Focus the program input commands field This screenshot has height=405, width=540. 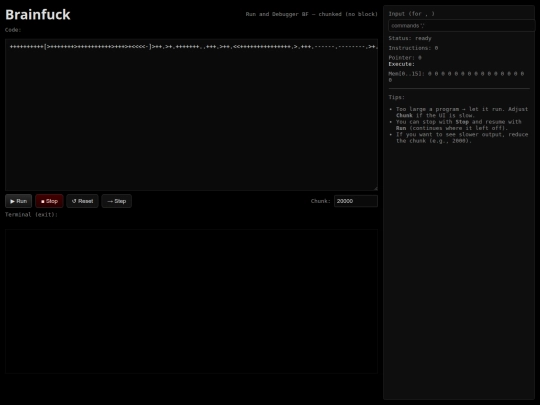[461, 26]
